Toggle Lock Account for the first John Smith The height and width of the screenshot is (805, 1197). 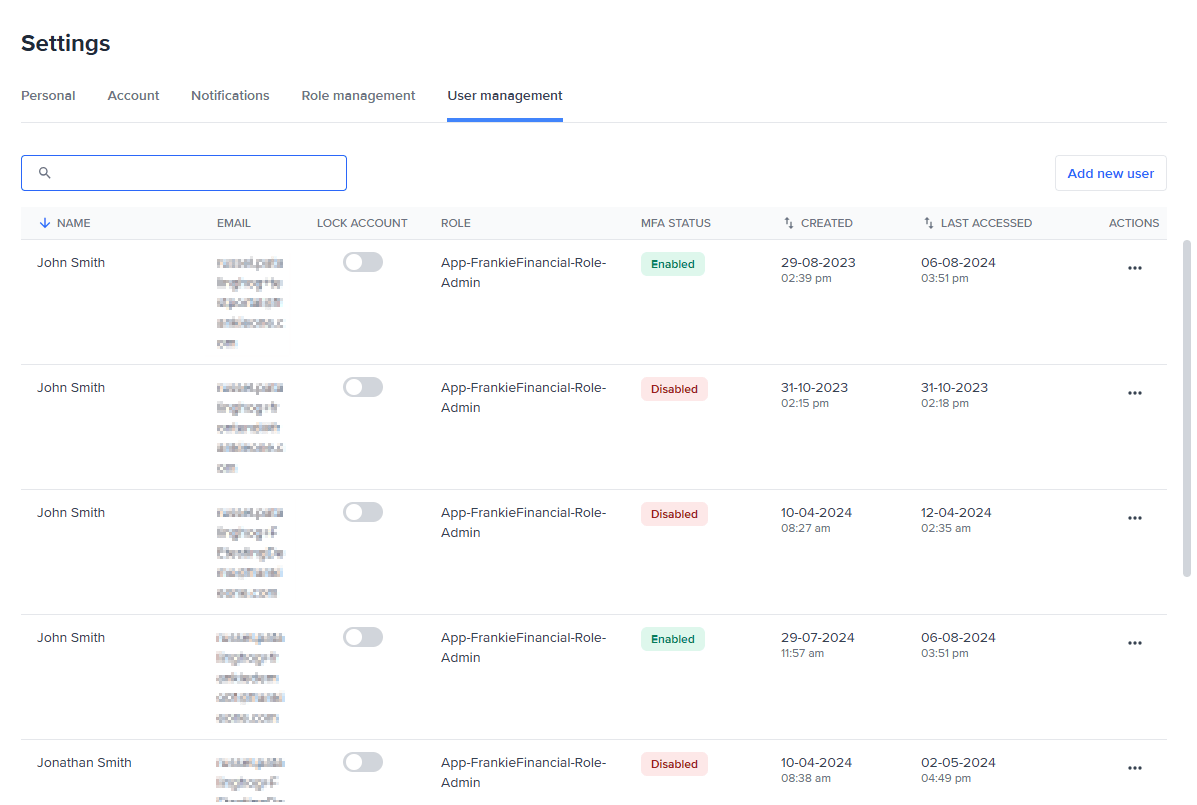pyautogui.click(x=362, y=261)
